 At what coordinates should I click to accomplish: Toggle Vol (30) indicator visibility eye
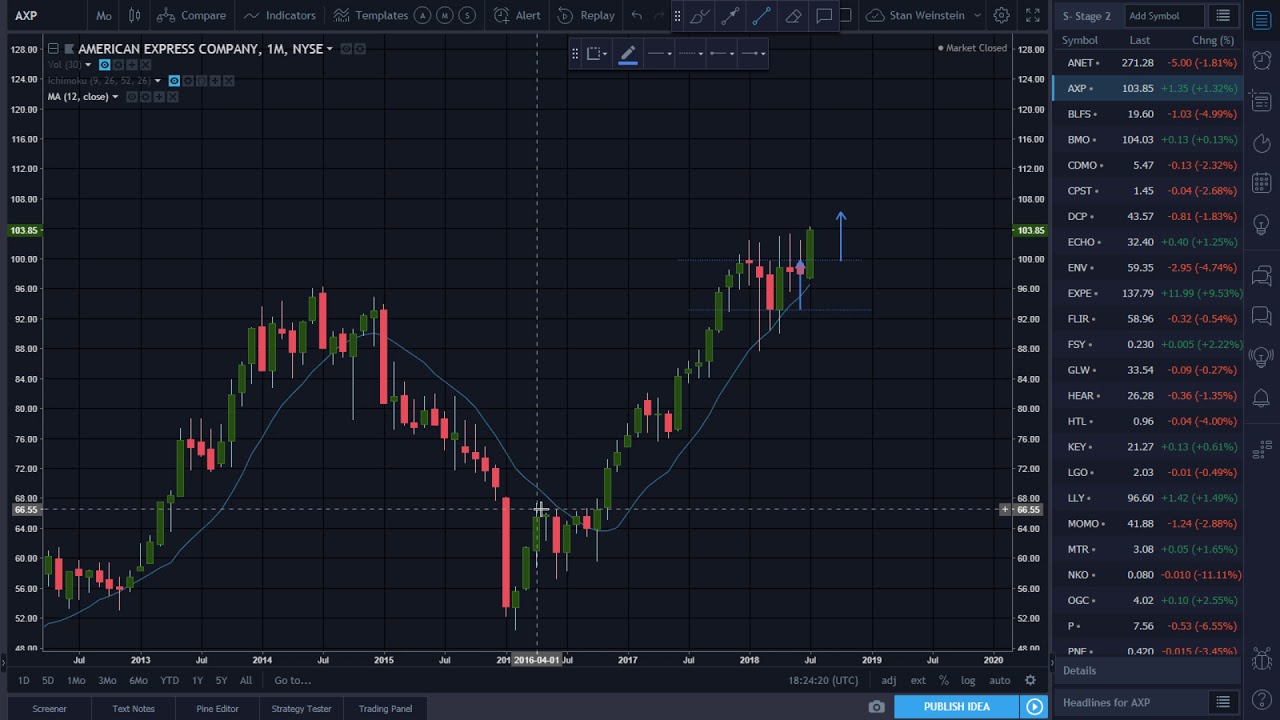(x=104, y=65)
